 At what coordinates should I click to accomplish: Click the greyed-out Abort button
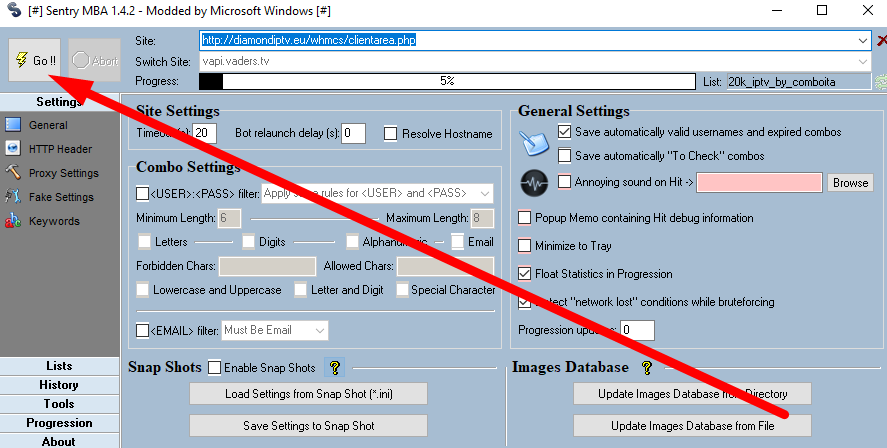(x=94, y=60)
